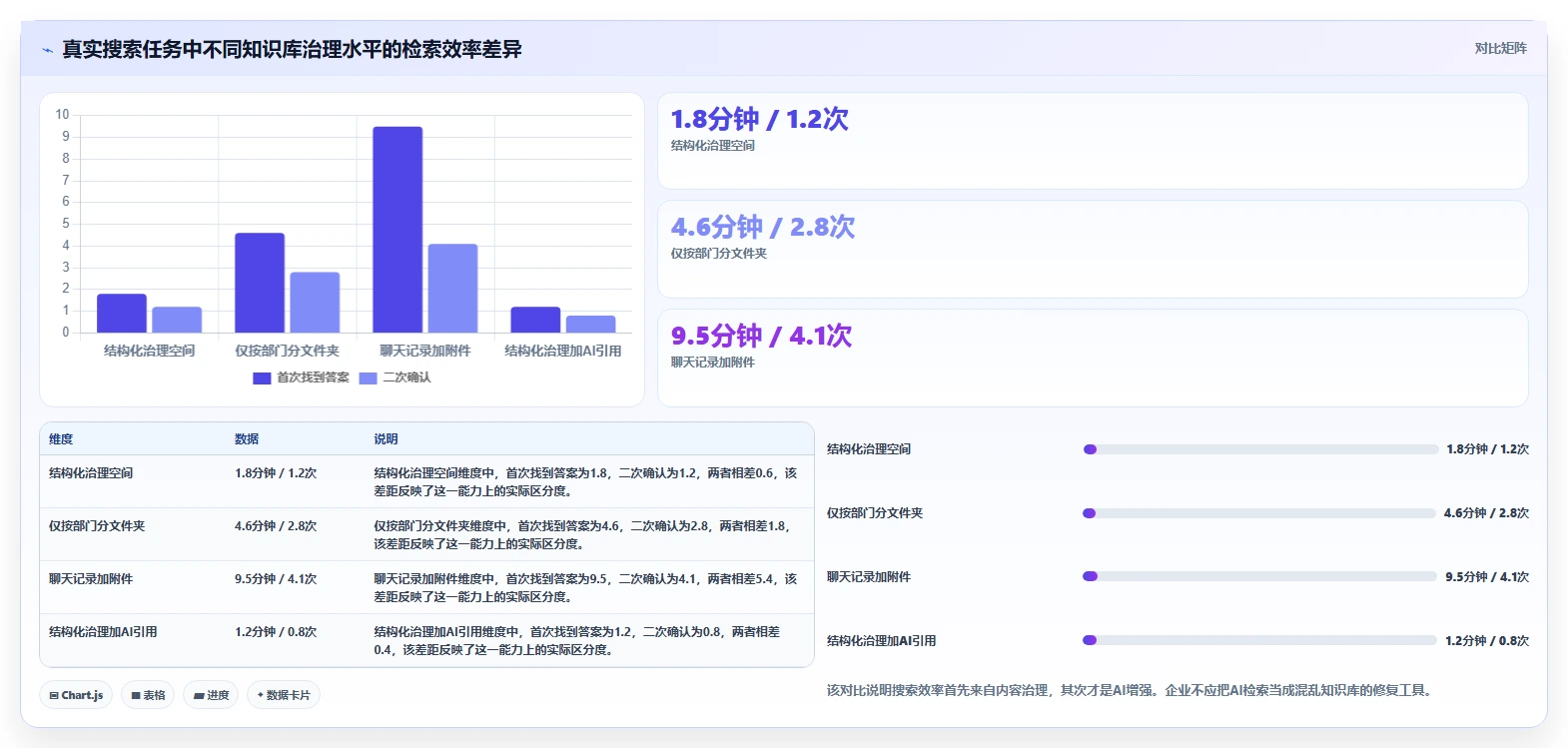
Task: Click the description mentioning 两者相差1.8
Action: (x=583, y=535)
